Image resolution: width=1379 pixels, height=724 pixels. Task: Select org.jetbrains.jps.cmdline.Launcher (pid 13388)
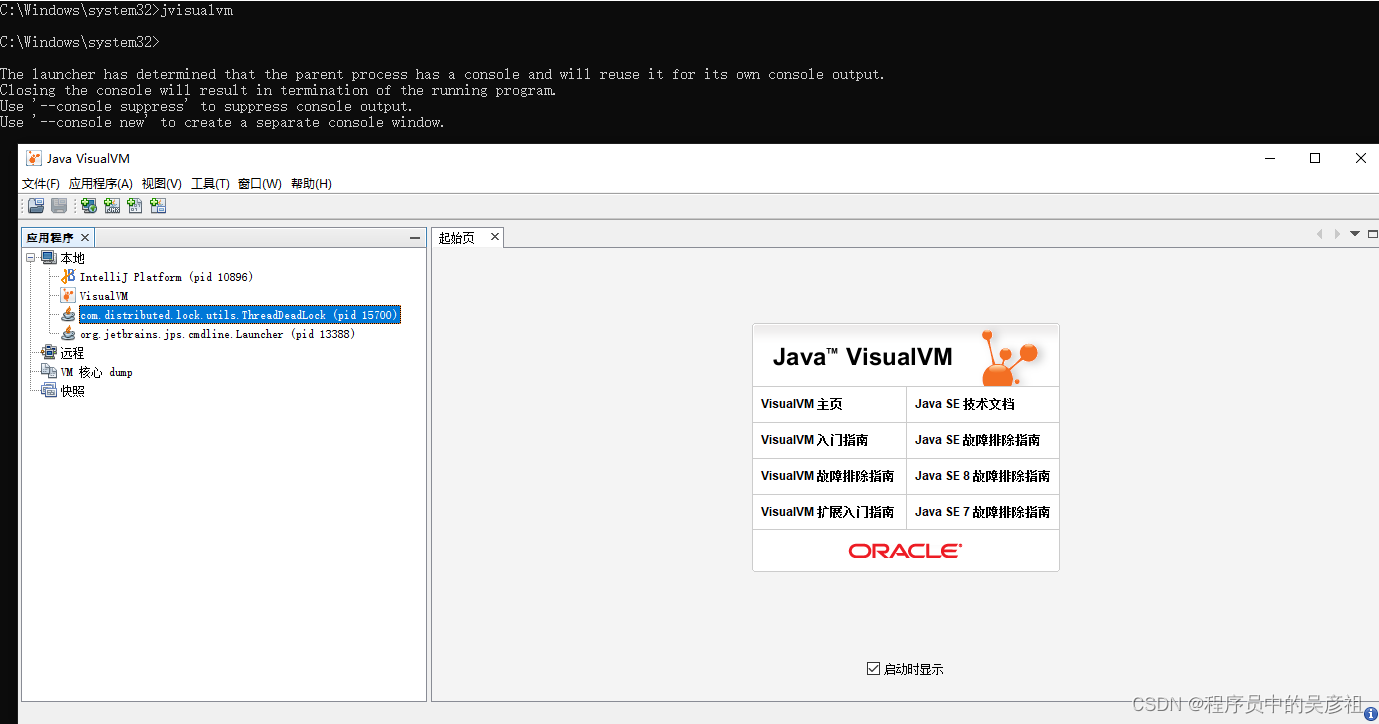tap(217, 334)
